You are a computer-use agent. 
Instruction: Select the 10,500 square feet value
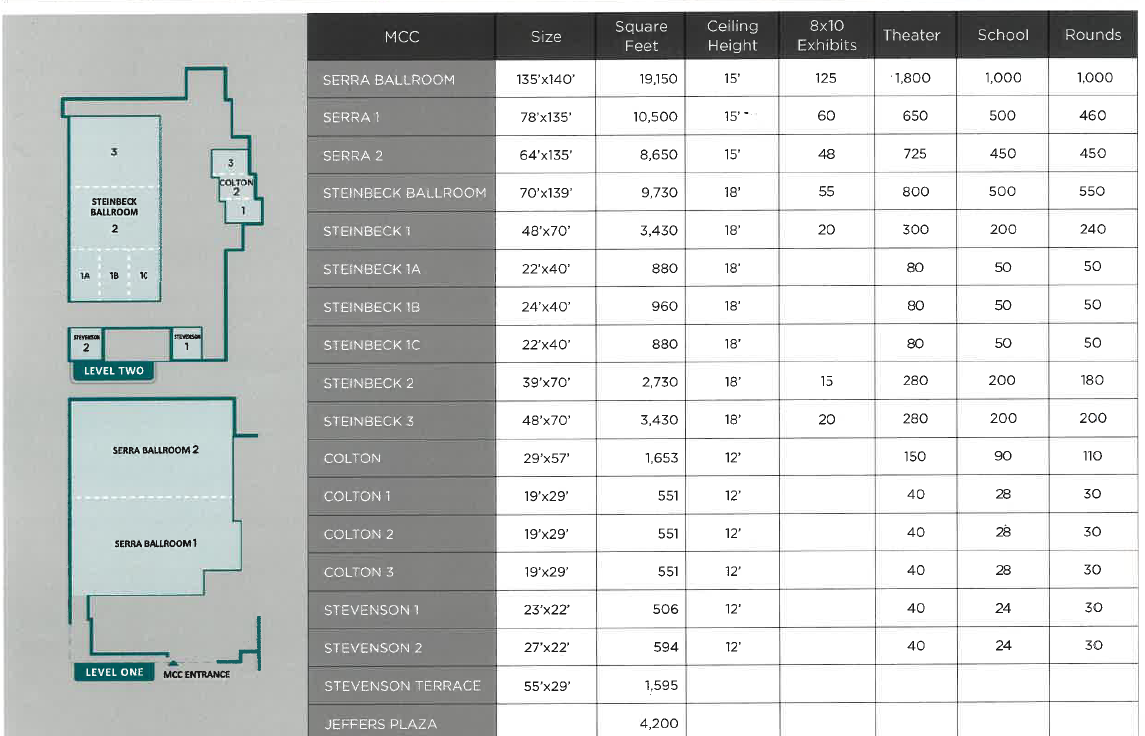(655, 116)
